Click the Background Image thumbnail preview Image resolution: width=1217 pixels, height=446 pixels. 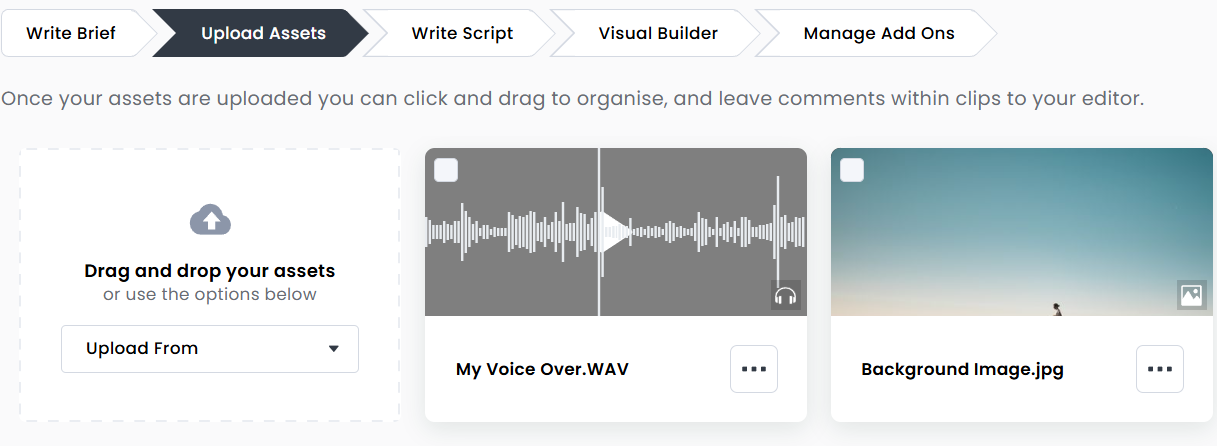pos(1022,232)
